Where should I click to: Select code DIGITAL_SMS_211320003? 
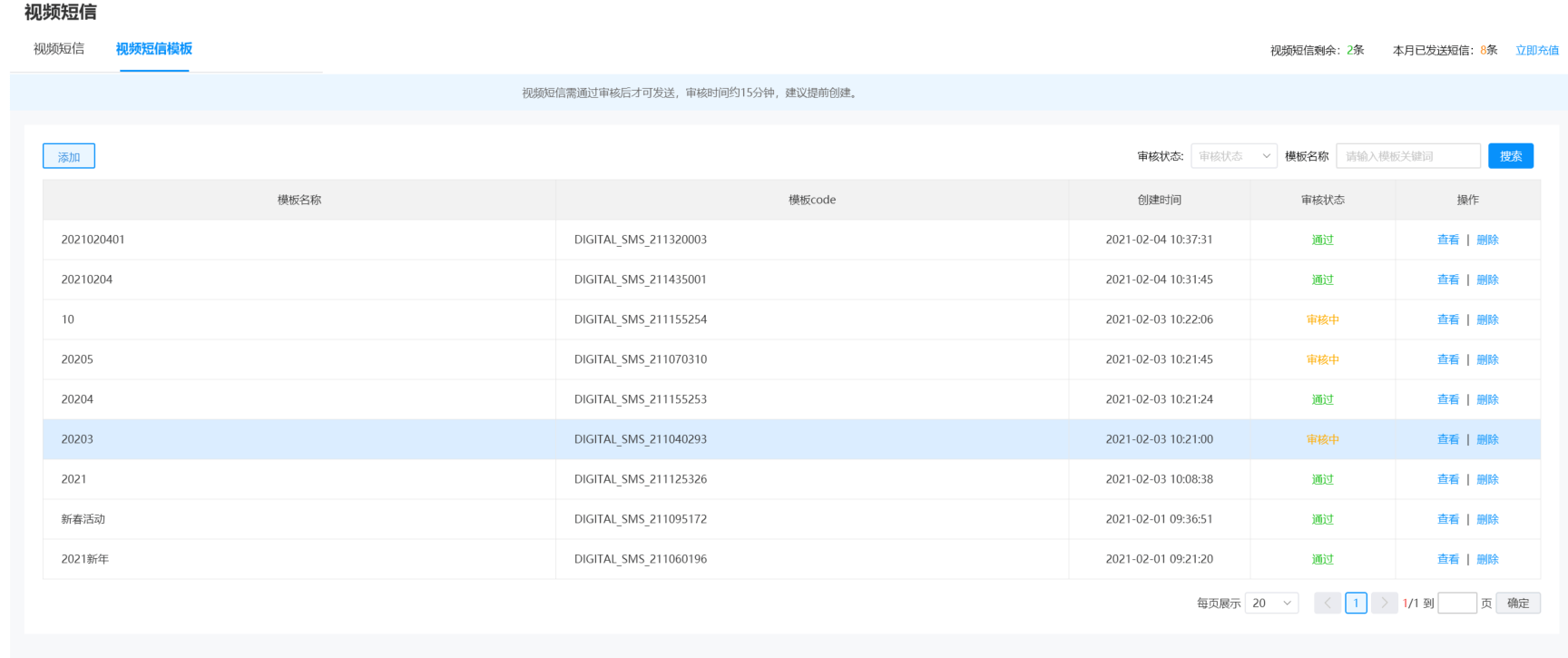point(641,240)
